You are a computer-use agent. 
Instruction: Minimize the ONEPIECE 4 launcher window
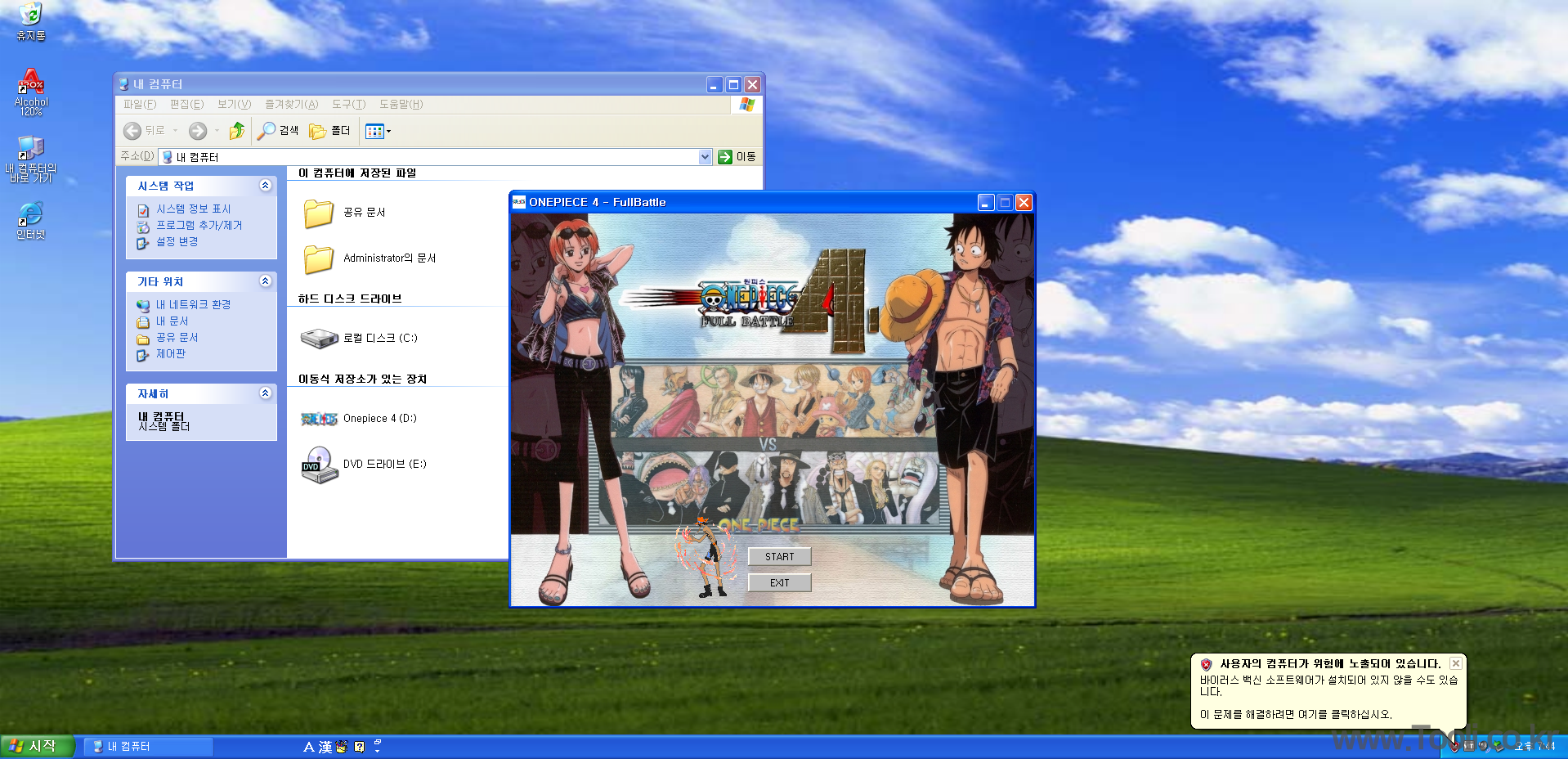coord(986,202)
